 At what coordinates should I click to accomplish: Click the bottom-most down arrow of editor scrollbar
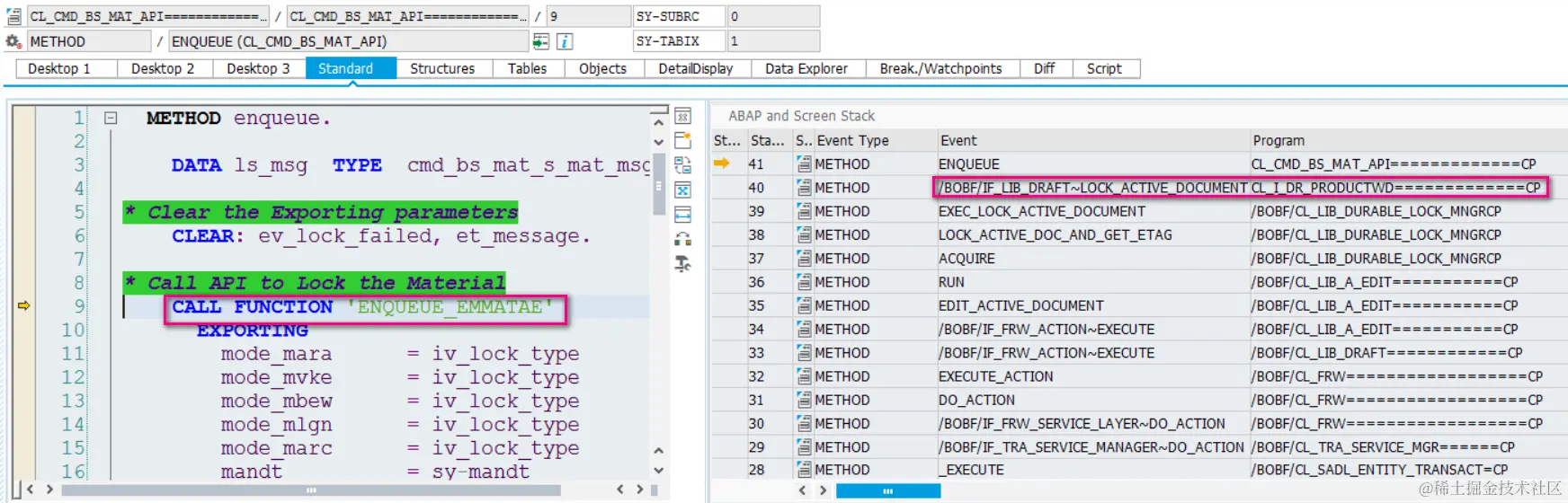[x=658, y=470]
